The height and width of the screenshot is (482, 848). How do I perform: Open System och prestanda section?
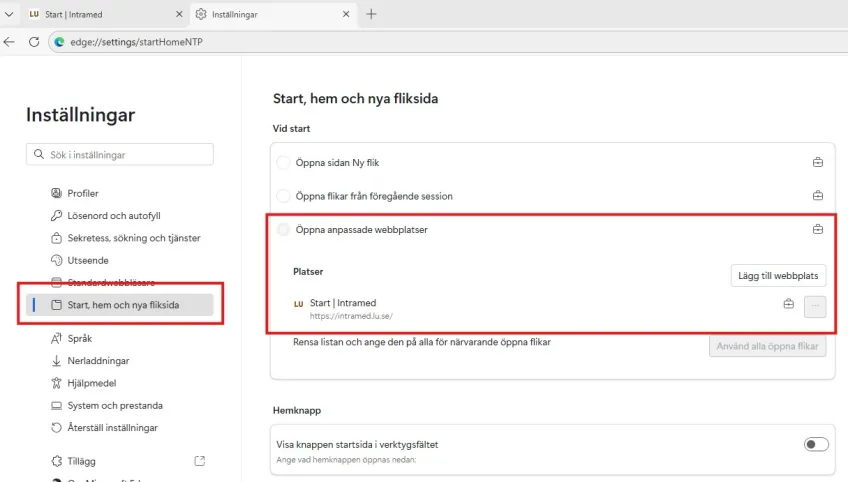[x=115, y=405]
